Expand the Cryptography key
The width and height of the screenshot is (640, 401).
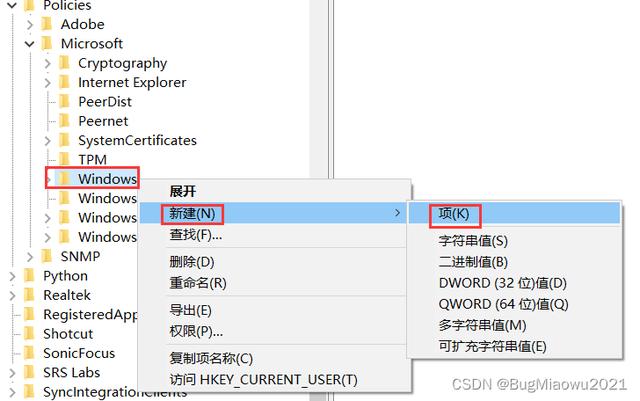(x=48, y=63)
